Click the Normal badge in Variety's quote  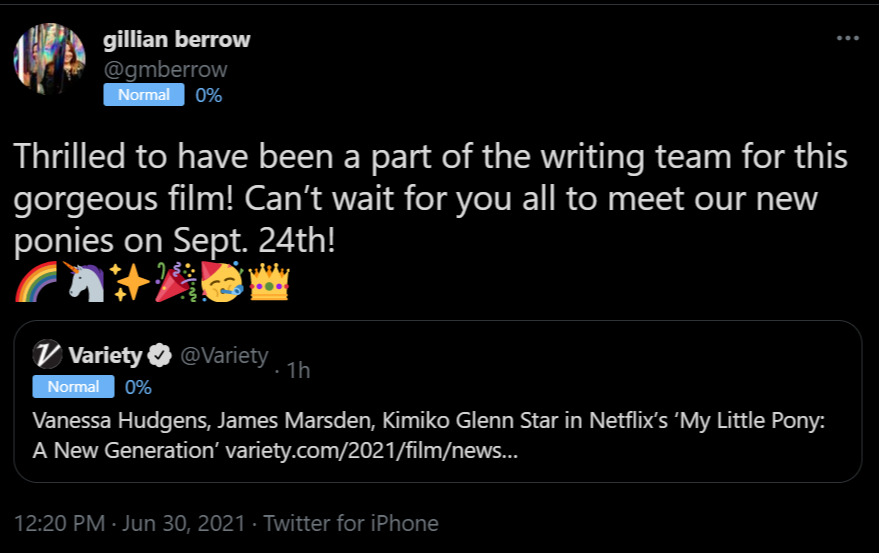(x=74, y=386)
